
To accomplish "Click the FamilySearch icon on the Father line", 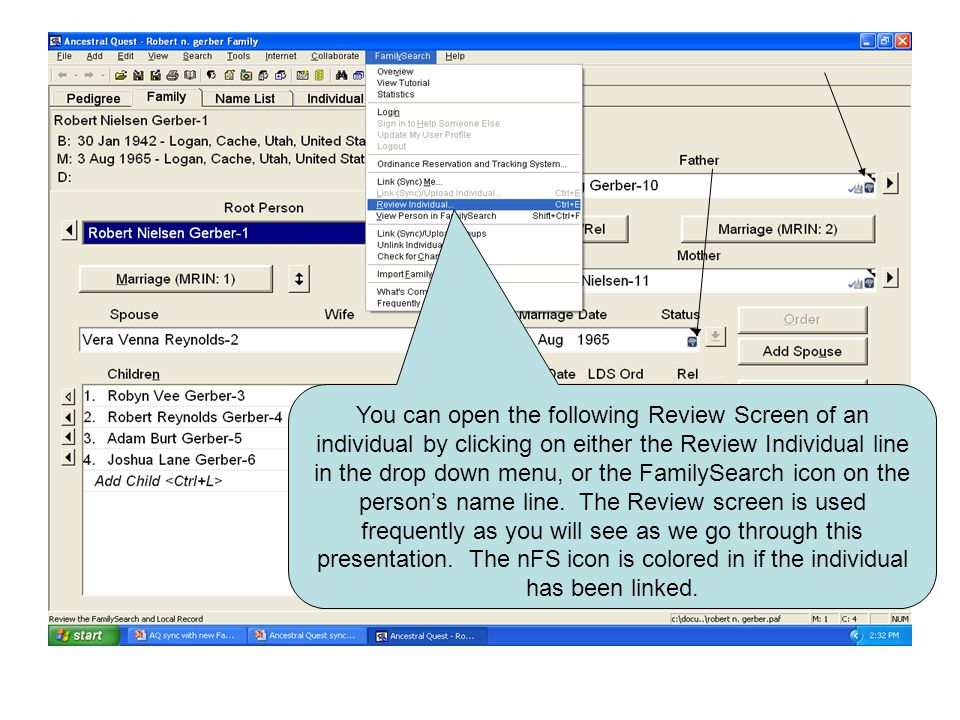I will click(x=869, y=188).
